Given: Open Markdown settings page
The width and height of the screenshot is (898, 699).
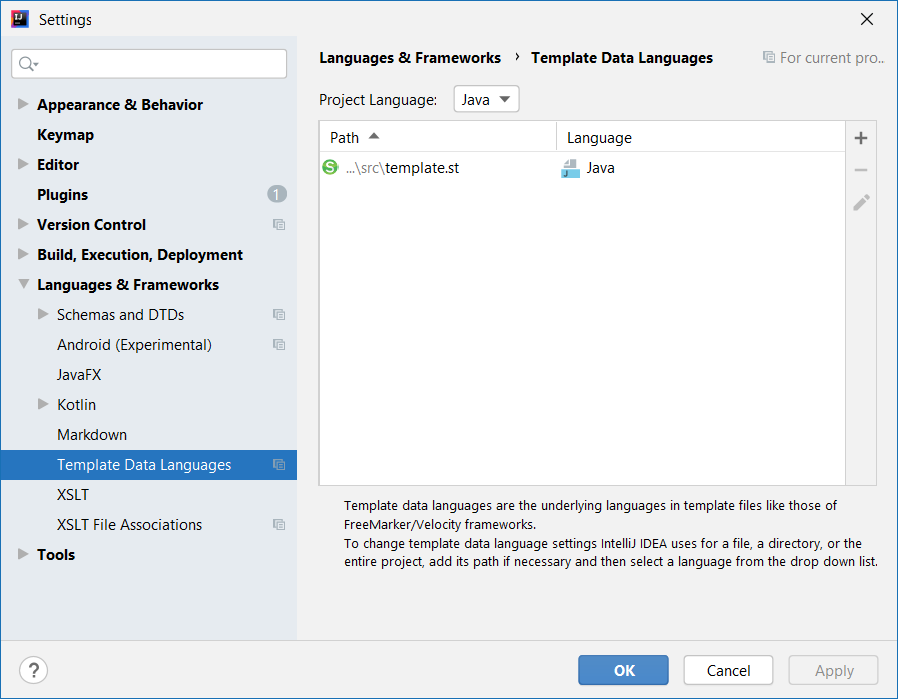Looking at the screenshot, I should (x=92, y=435).
